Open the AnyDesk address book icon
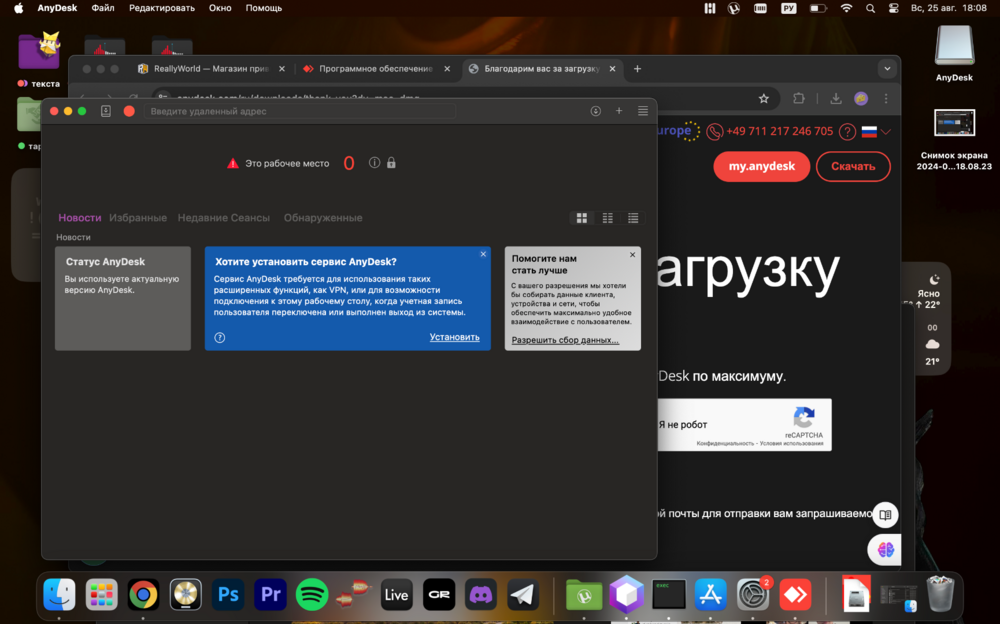Viewport: 1000px width, 624px height. click(x=106, y=111)
